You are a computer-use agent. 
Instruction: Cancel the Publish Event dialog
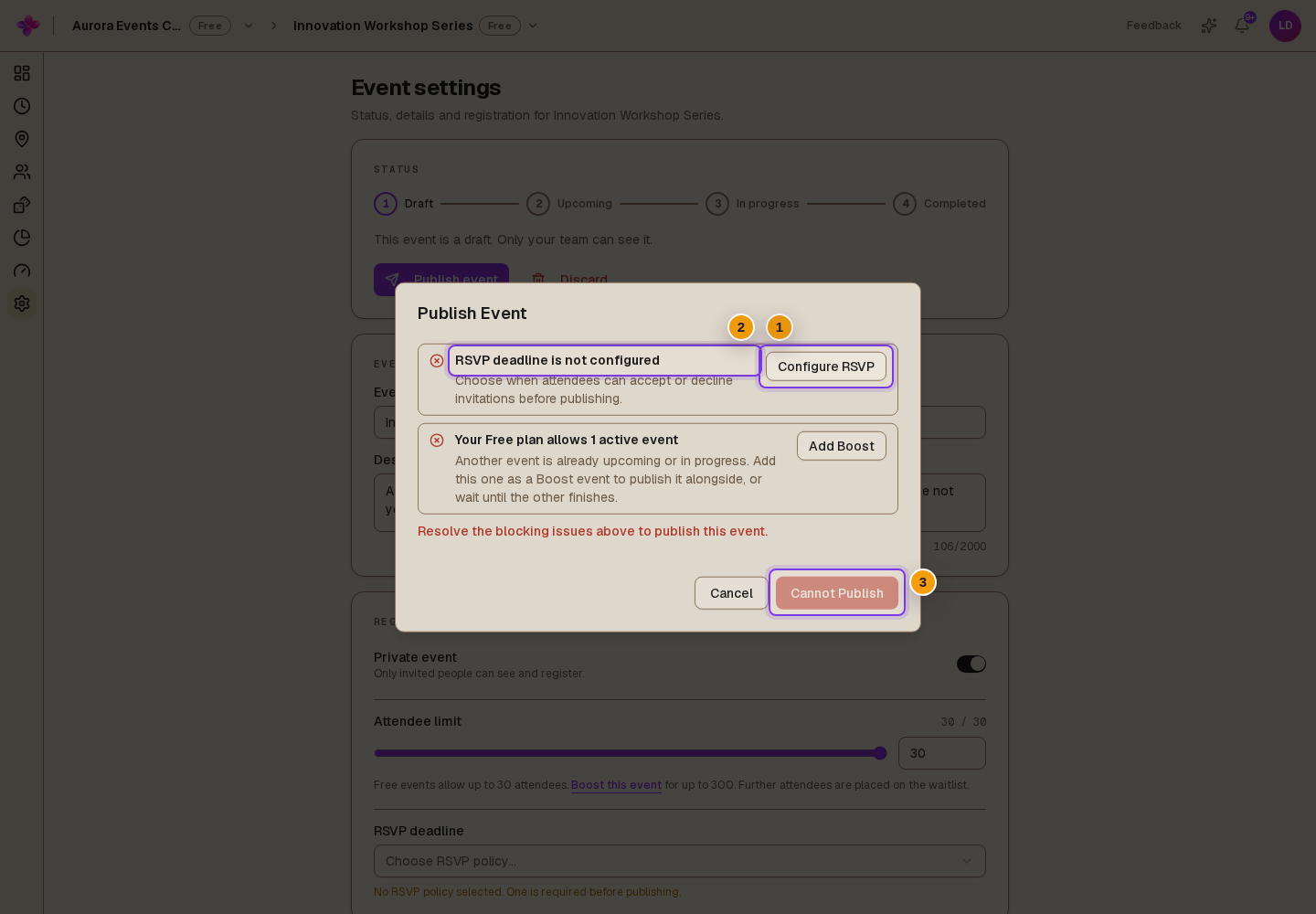click(x=731, y=593)
